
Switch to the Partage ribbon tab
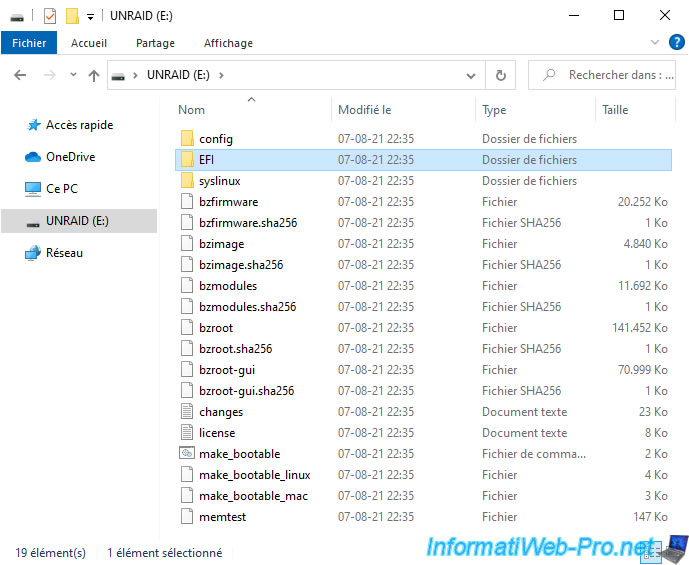click(x=155, y=43)
